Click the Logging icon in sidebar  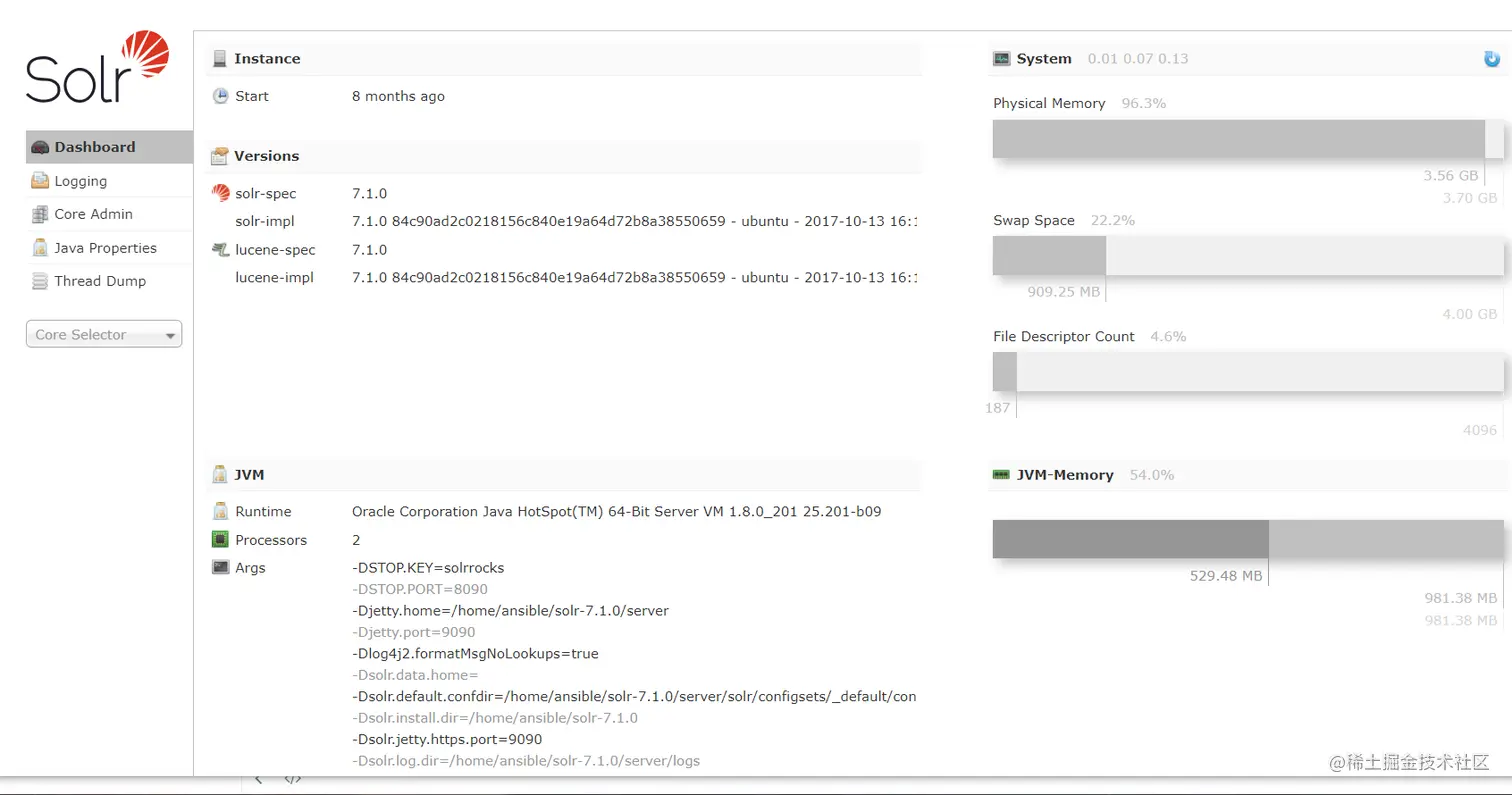pyautogui.click(x=40, y=181)
